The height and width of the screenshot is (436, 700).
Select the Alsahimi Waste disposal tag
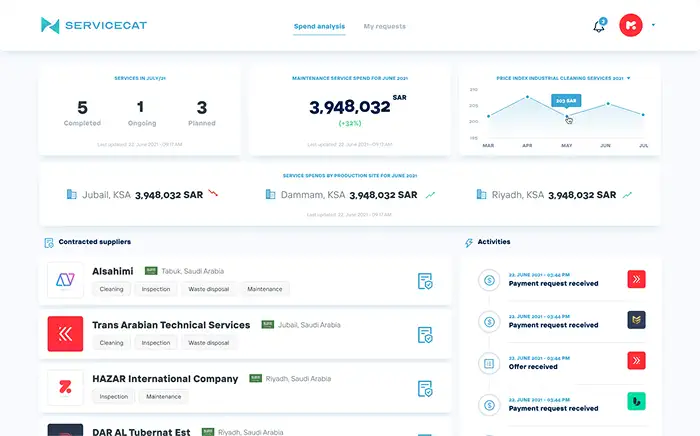tap(208, 289)
